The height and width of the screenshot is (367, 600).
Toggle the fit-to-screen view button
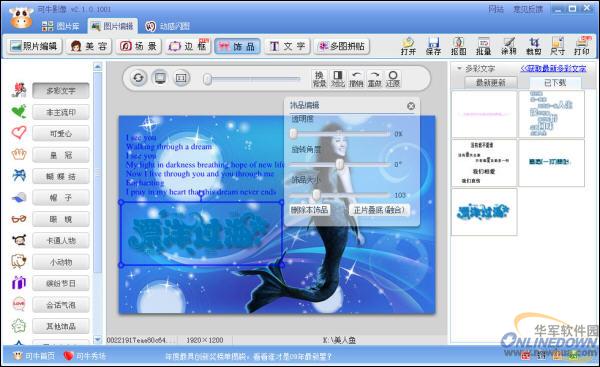(x=160, y=78)
